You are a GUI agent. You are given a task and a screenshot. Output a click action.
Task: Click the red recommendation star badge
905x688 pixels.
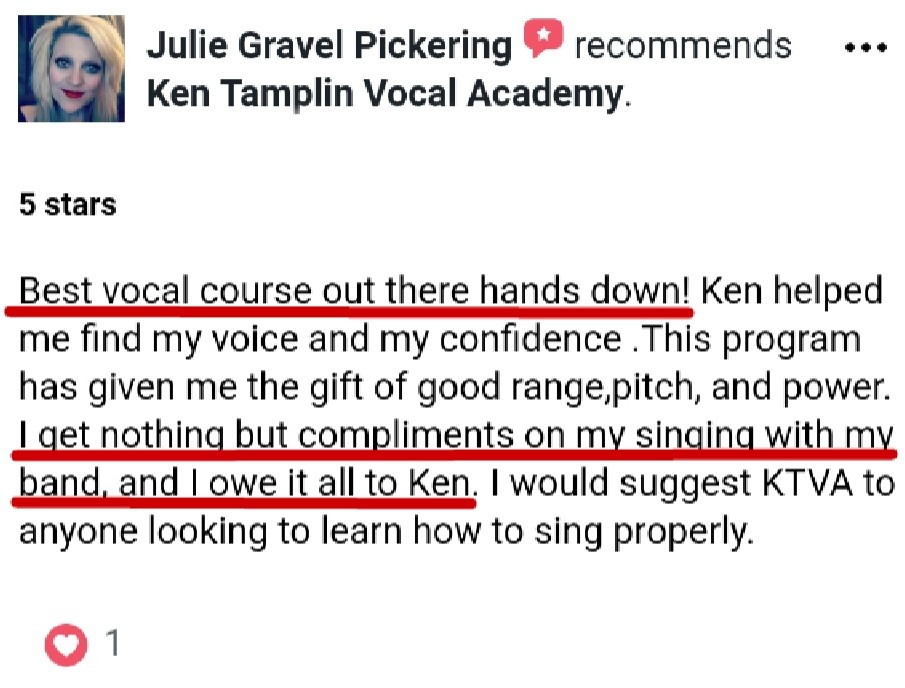click(543, 40)
